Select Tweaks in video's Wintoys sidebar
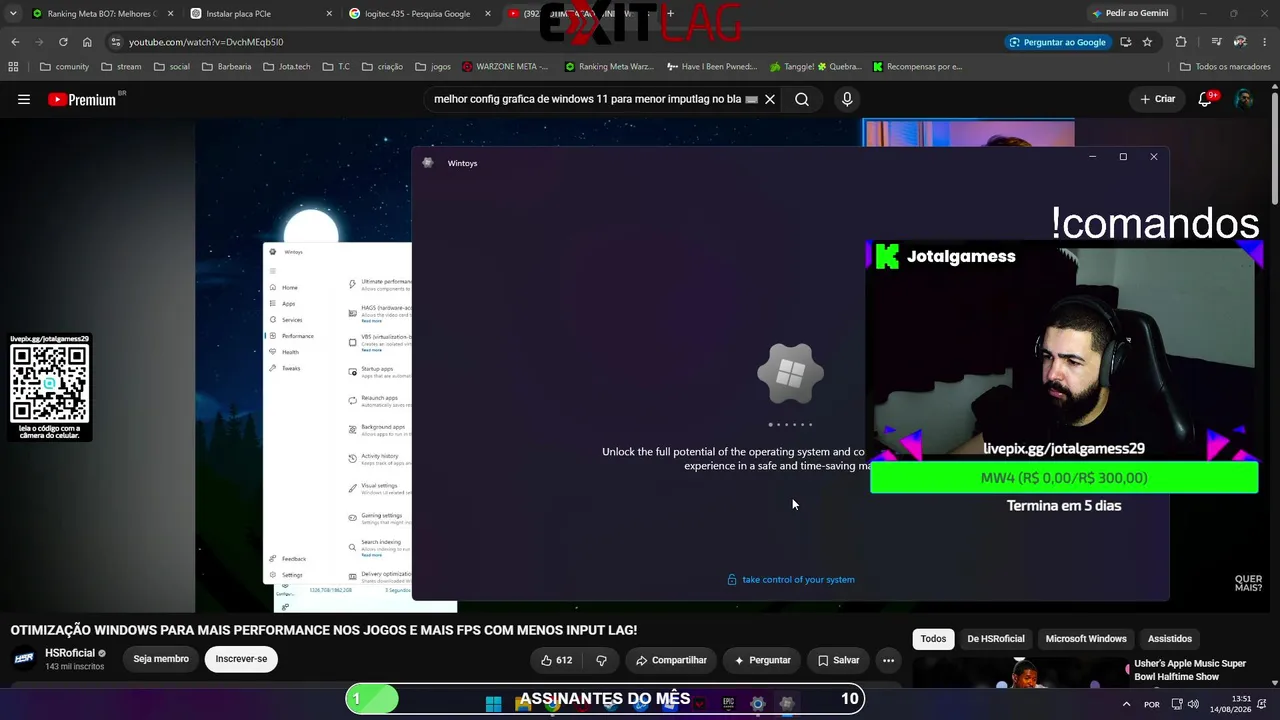 [x=285, y=368]
